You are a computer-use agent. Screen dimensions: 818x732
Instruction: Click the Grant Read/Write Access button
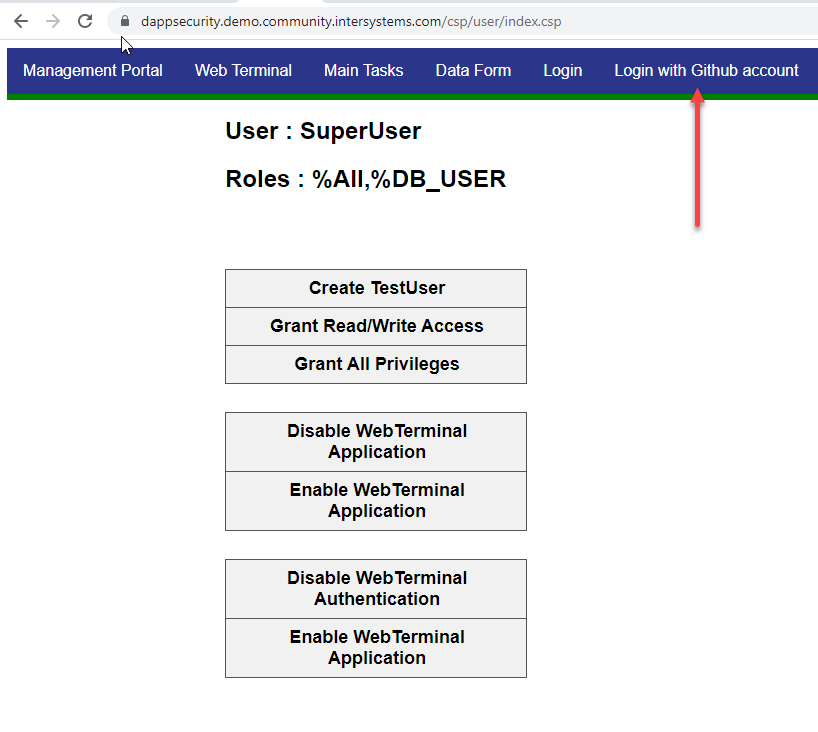coord(376,326)
